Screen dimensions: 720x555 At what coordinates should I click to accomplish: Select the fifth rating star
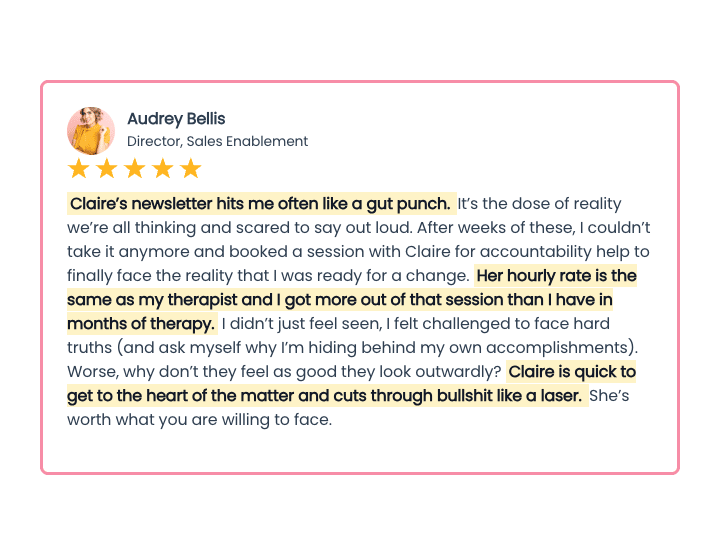(191, 168)
